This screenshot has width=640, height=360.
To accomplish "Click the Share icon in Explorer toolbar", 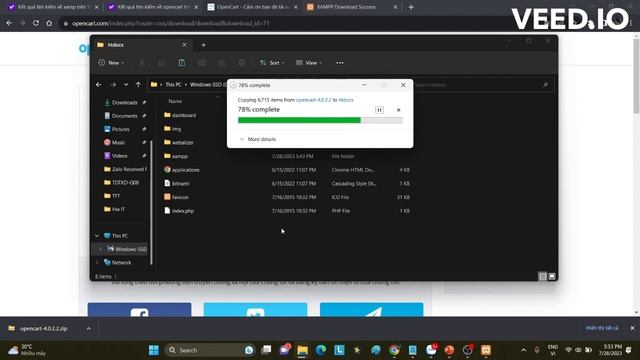I will point(222,63).
